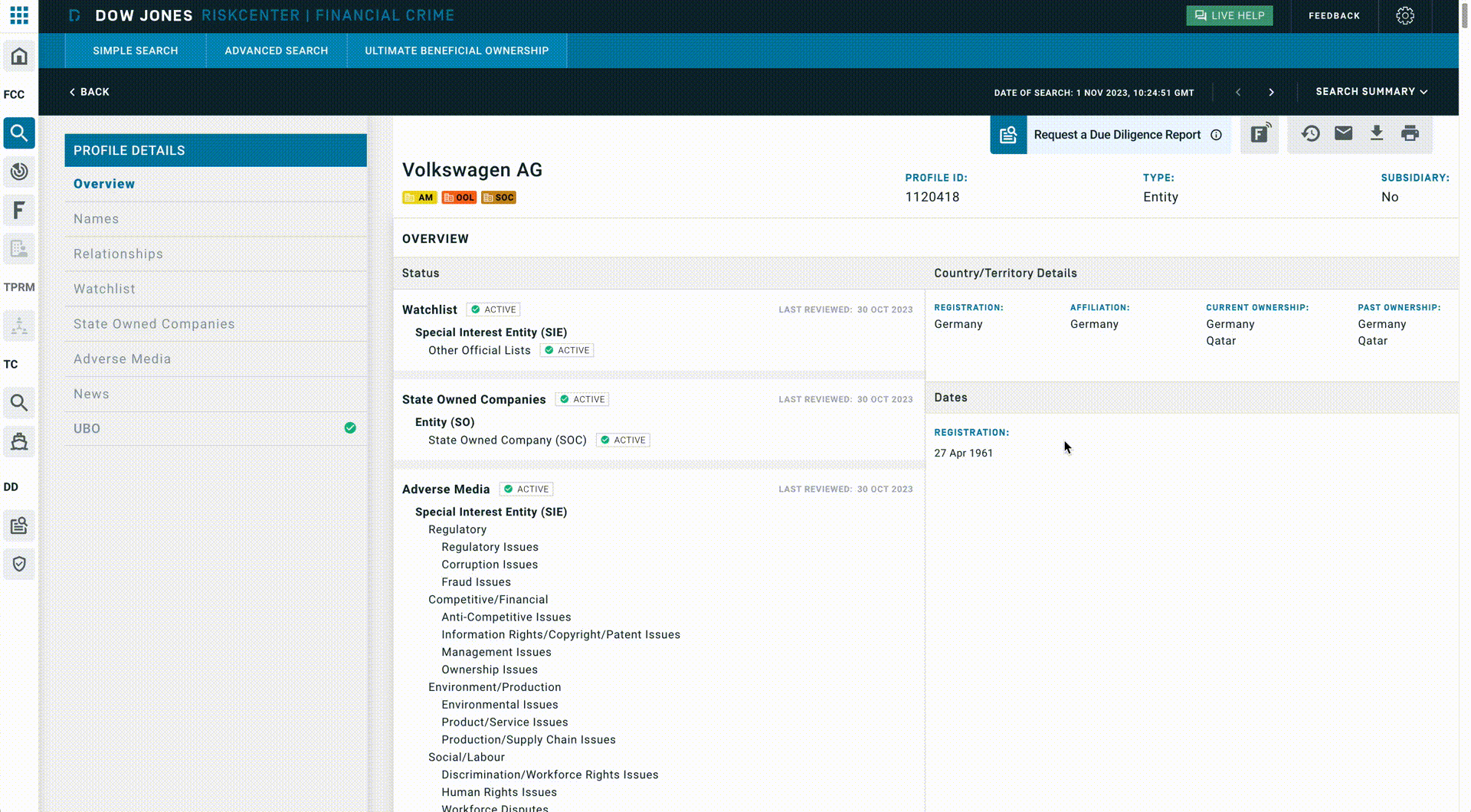Go to previous result arrow
The image size is (1471, 812).
point(1238,92)
